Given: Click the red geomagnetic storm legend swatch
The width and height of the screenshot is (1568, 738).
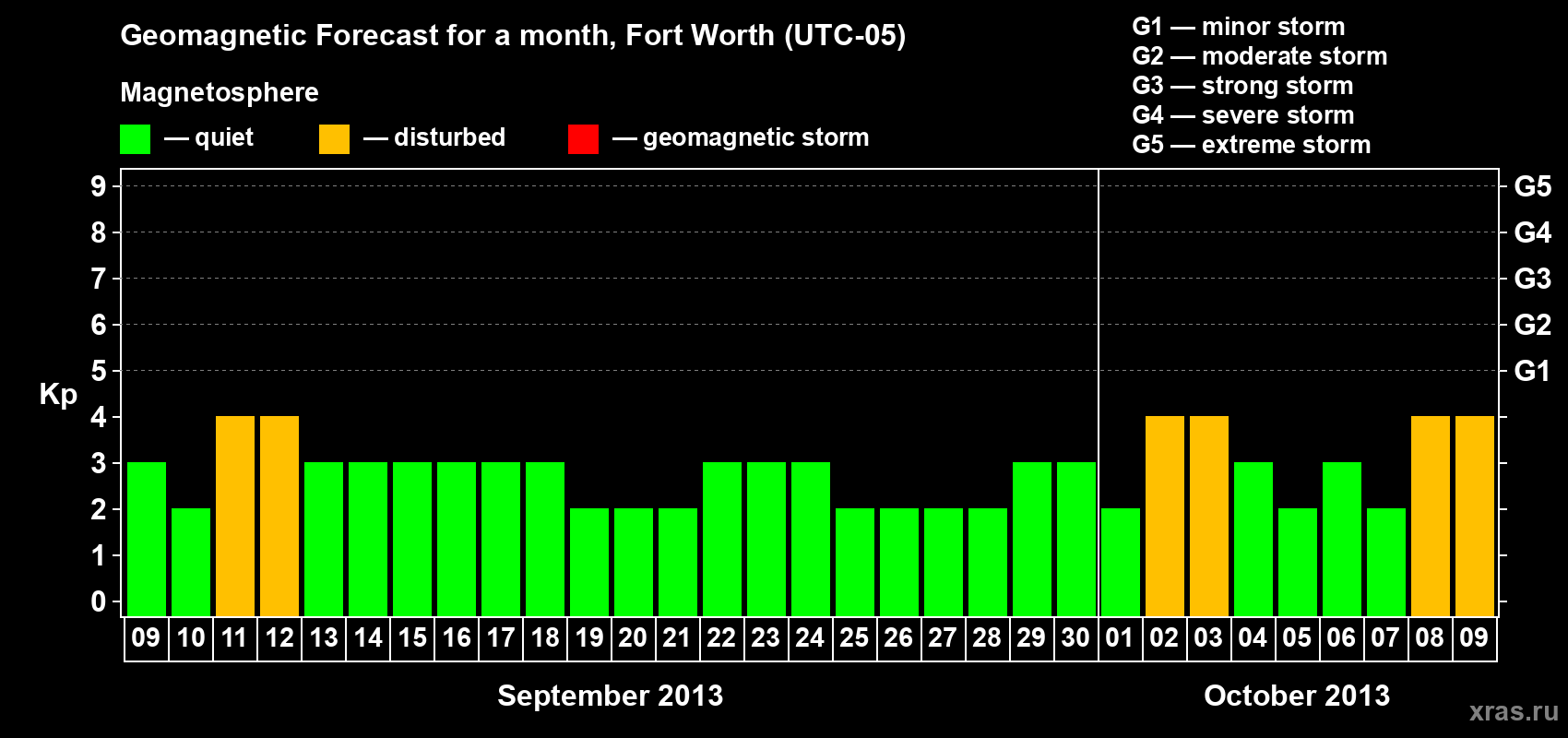Looking at the screenshot, I should coord(583,139).
